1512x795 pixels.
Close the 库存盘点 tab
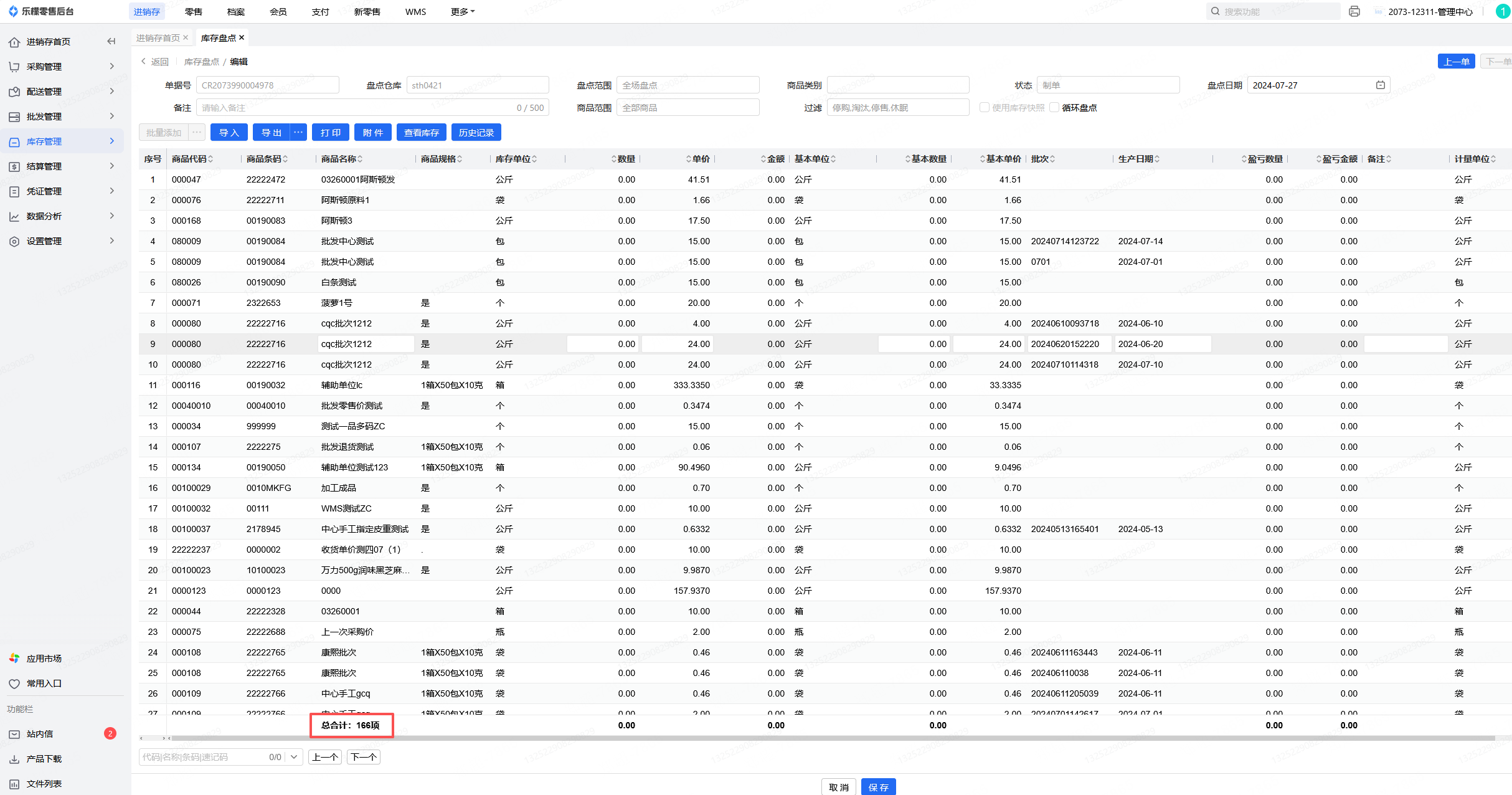(x=242, y=38)
